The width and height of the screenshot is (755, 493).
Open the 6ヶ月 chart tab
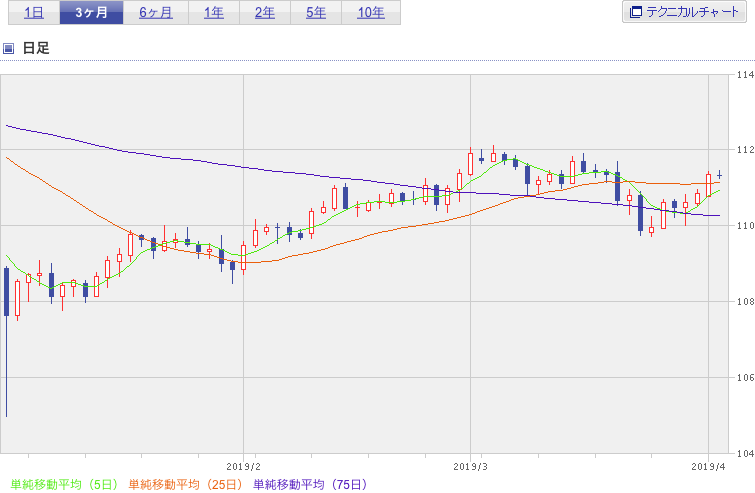[x=156, y=13]
